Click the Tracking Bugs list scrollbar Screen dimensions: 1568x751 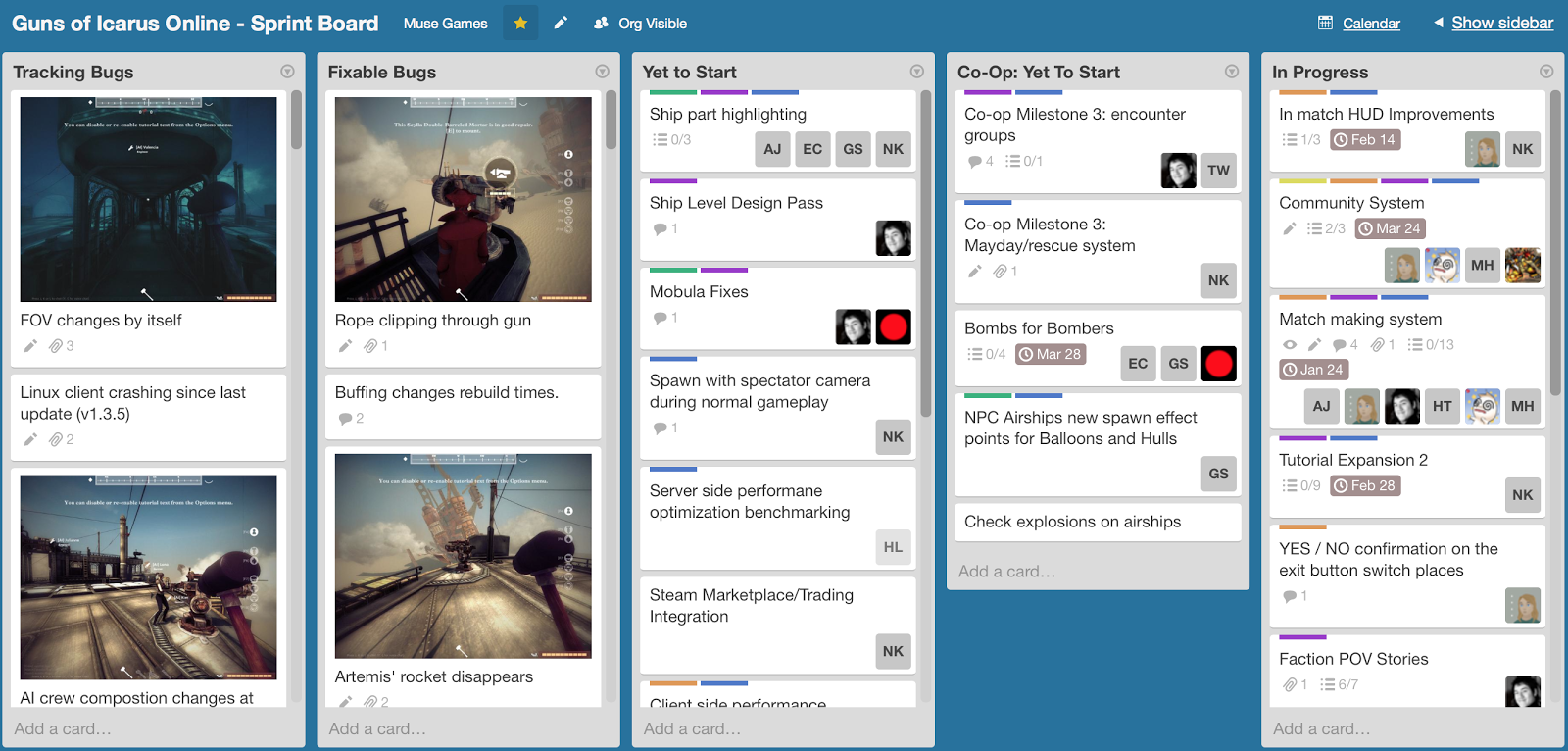[x=296, y=120]
